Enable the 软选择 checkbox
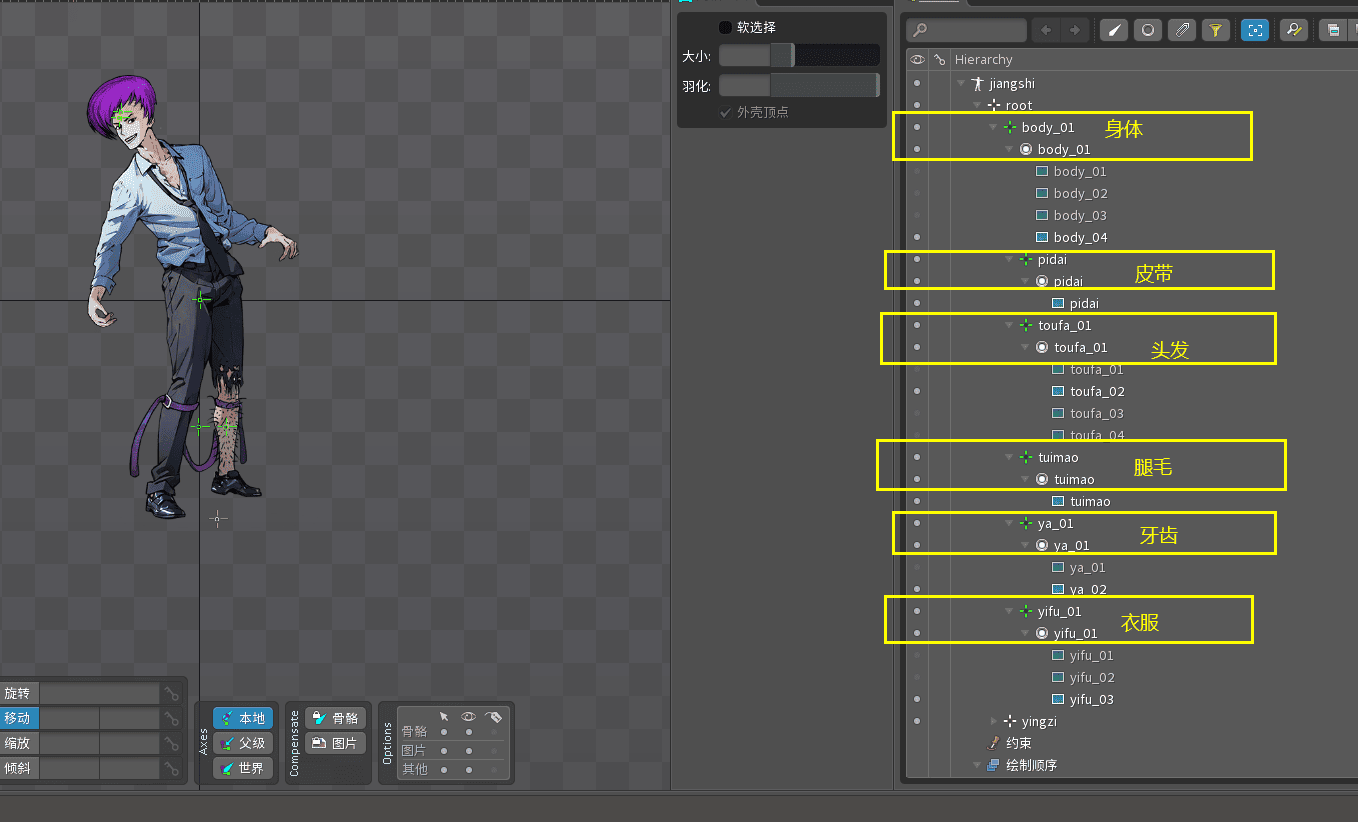This screenshot has height=822, width=1358. click(725, 27)
